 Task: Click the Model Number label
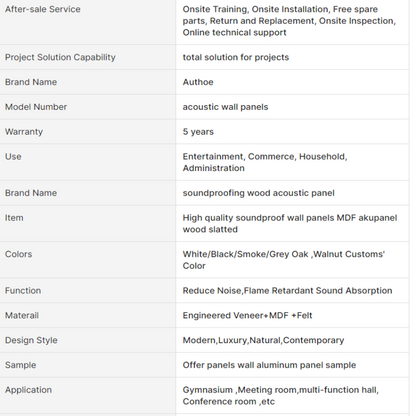tap(36, 107)
